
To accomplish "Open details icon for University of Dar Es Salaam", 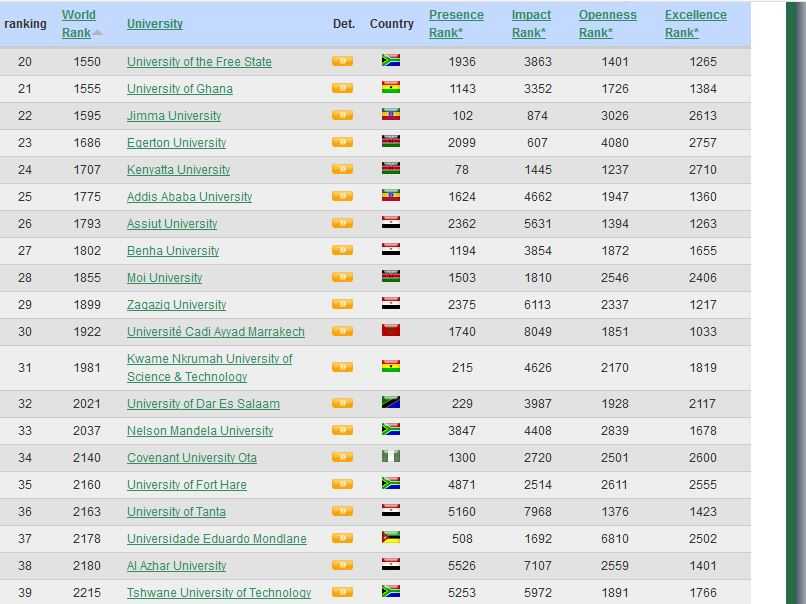I will [x=342, y=403].
